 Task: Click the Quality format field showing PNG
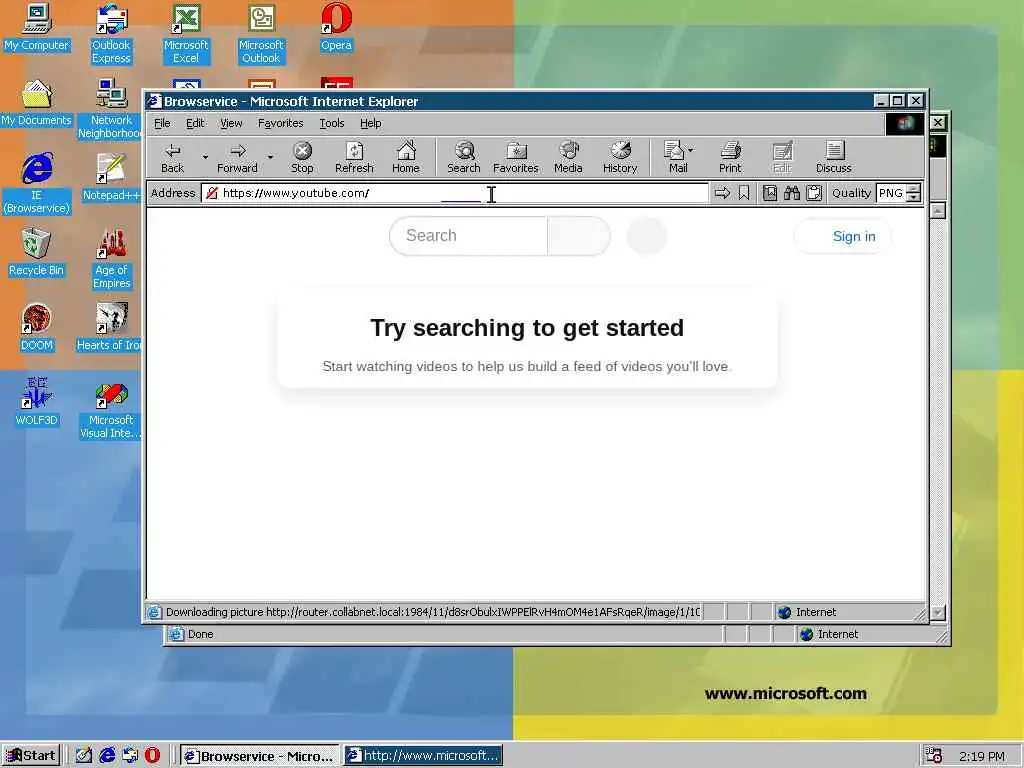892,193
